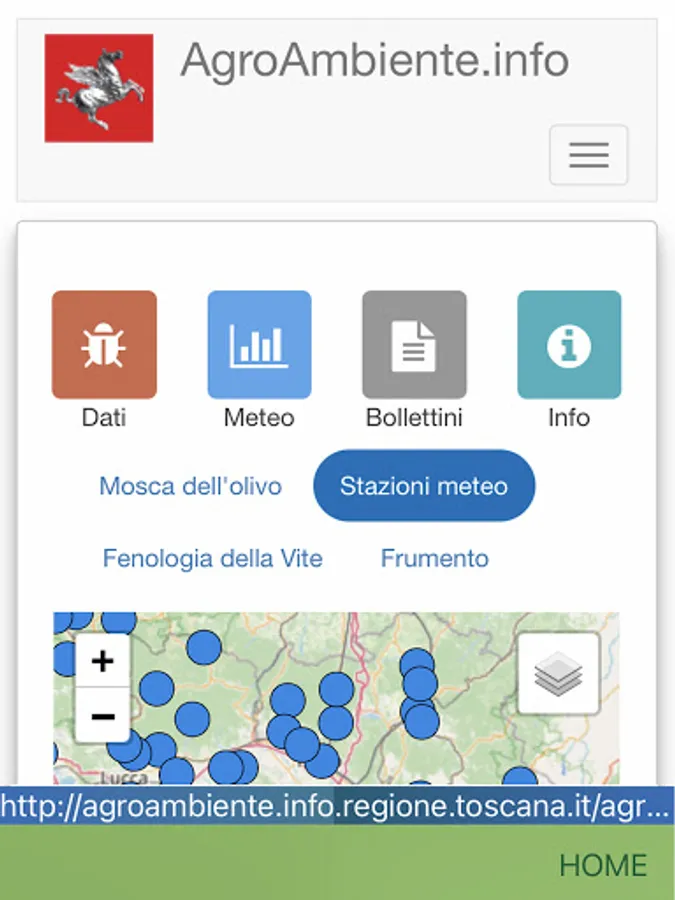Open the Dati bug icon
The image size is (675, 900).
104,344
